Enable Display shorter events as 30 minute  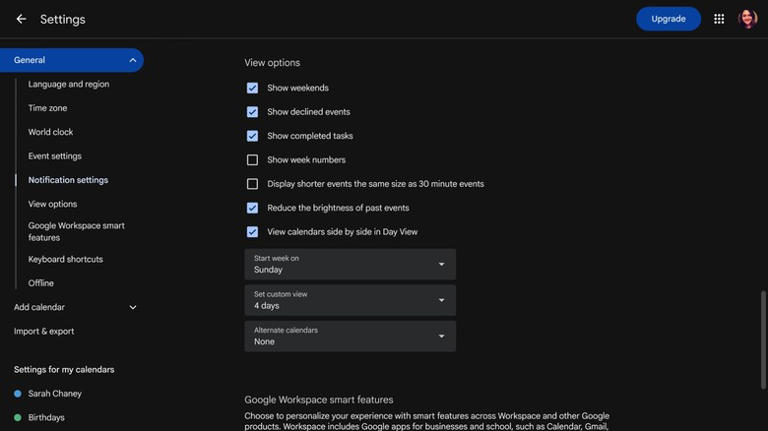click(252, 184)
